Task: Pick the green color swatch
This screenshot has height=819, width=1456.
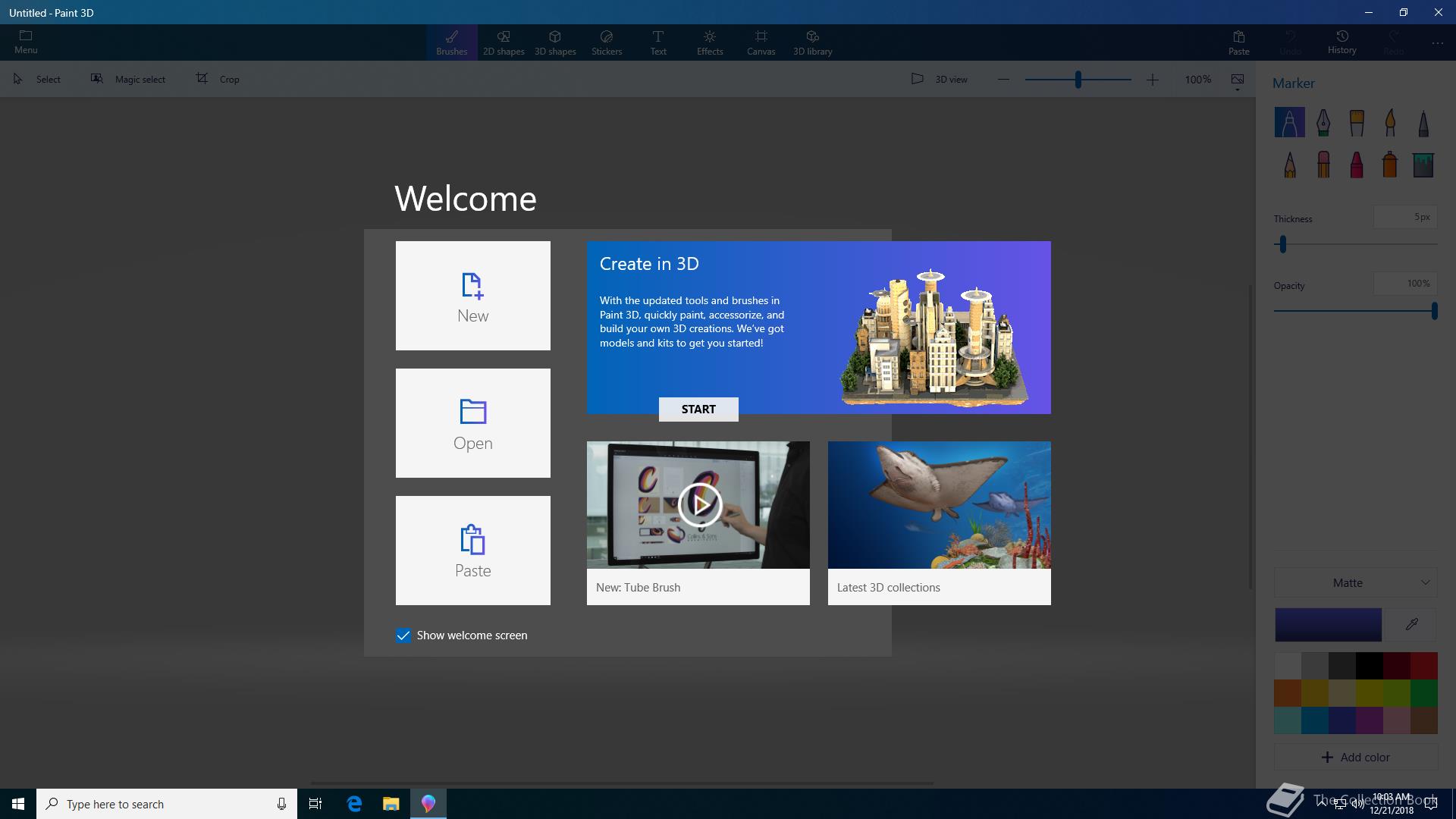Action: 1424,693
